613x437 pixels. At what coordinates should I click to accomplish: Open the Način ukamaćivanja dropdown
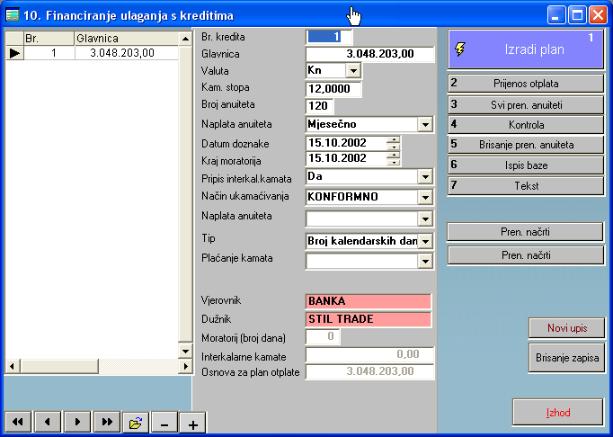[425, 197]
